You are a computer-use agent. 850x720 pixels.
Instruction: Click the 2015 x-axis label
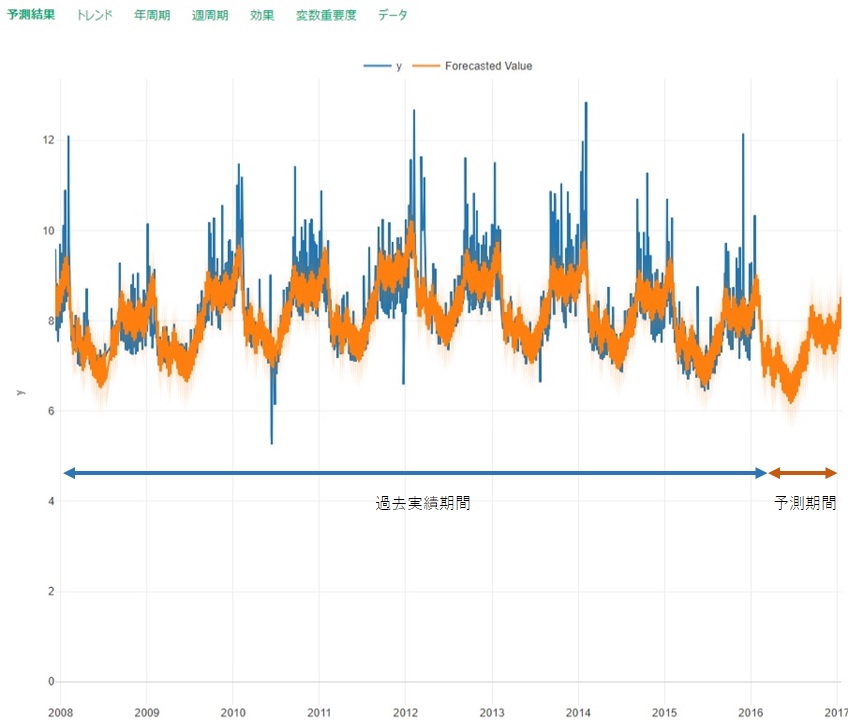pos(664,712)
